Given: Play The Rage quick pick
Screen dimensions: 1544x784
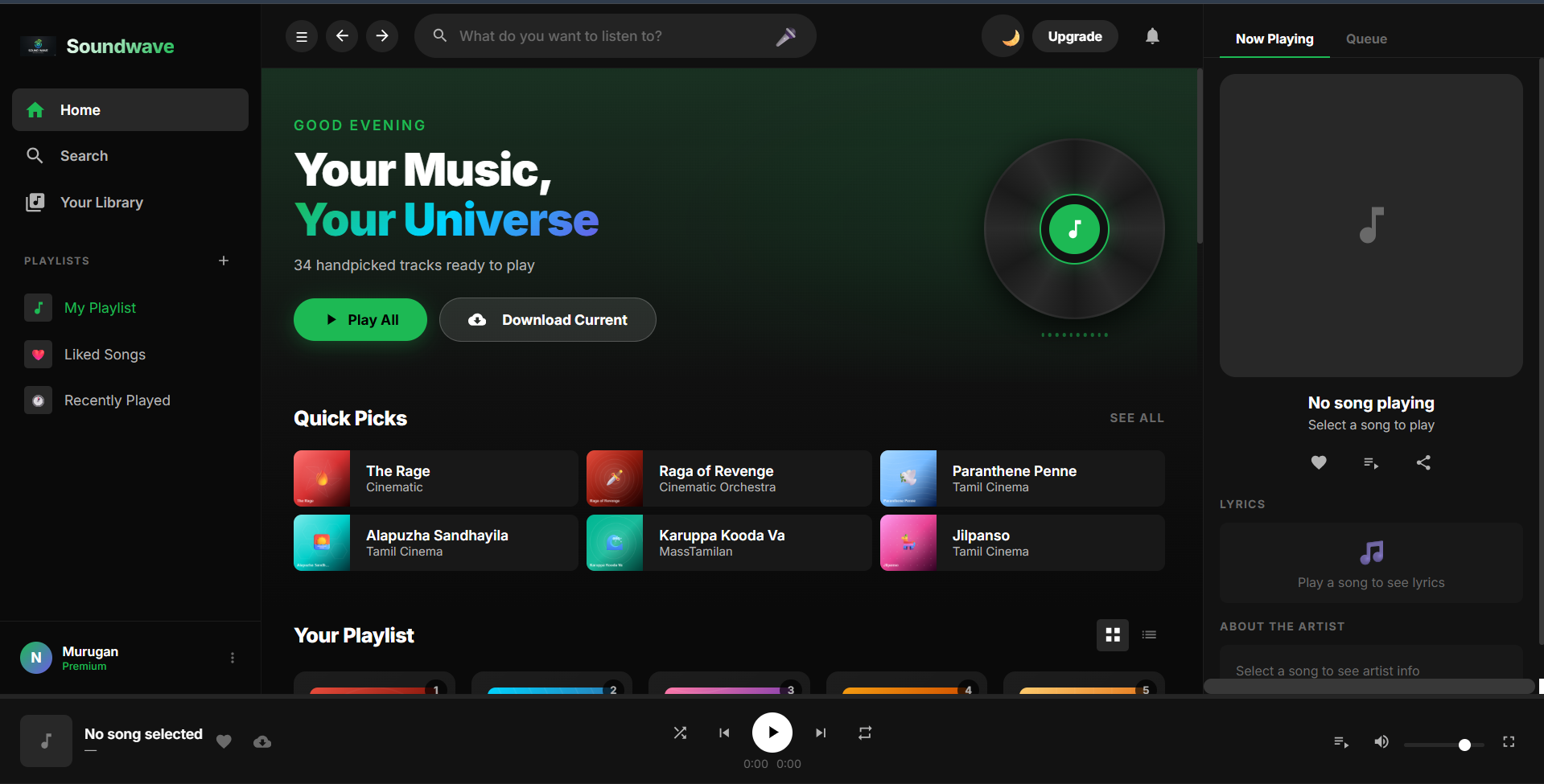Looking at the screenshot, I should (x=436, y=478).
